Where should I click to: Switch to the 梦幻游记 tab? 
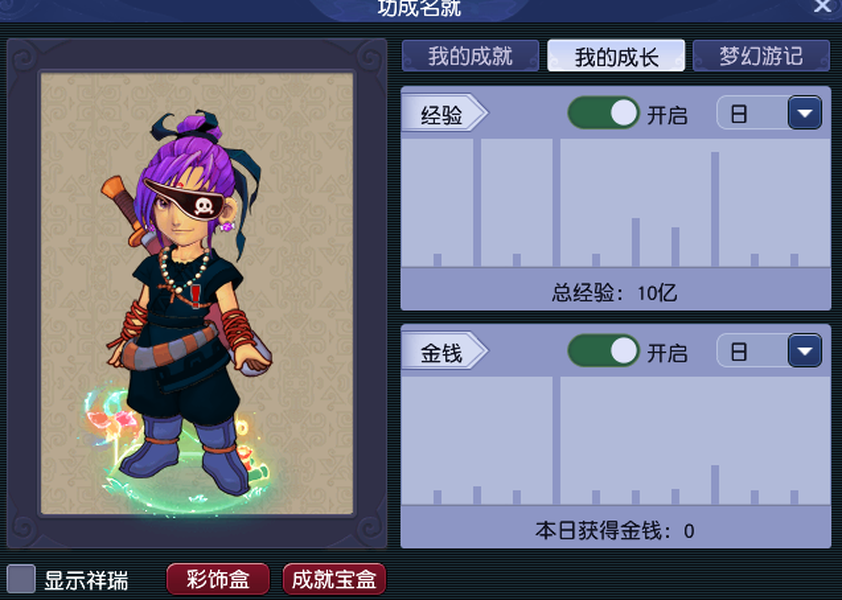pos(761,56)
